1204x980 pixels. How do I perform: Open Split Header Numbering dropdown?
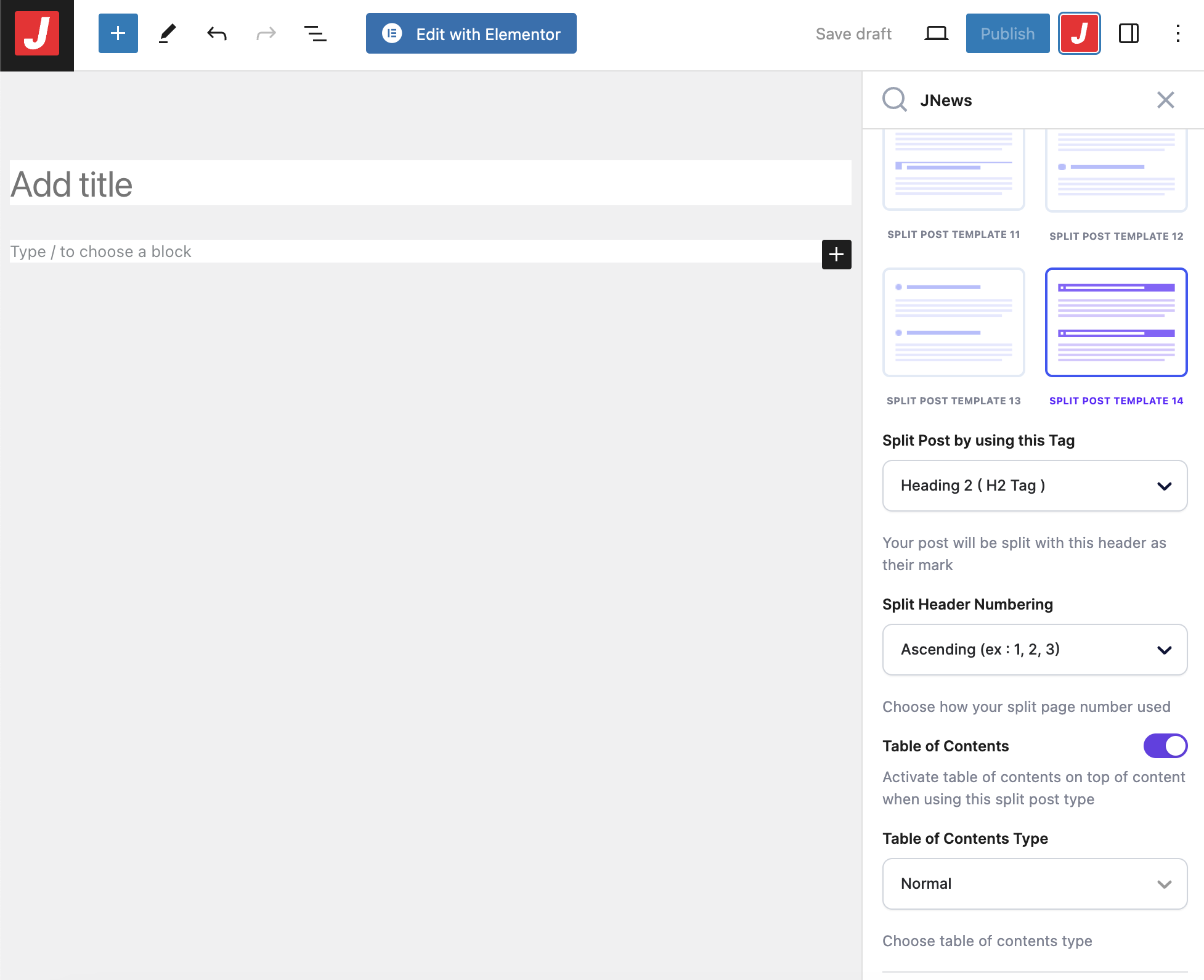1035,650
